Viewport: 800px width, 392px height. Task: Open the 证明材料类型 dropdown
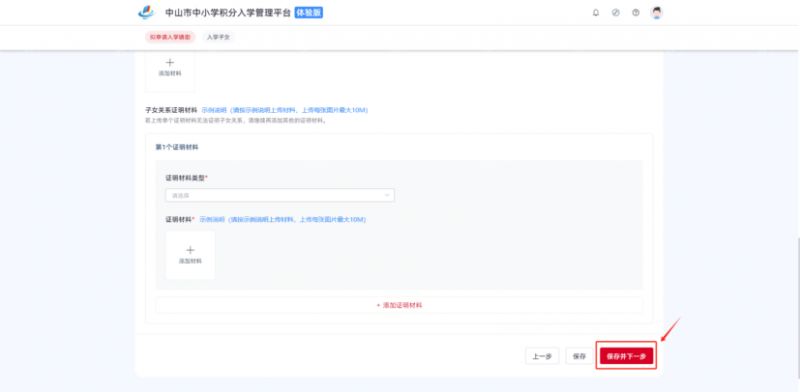280,195
